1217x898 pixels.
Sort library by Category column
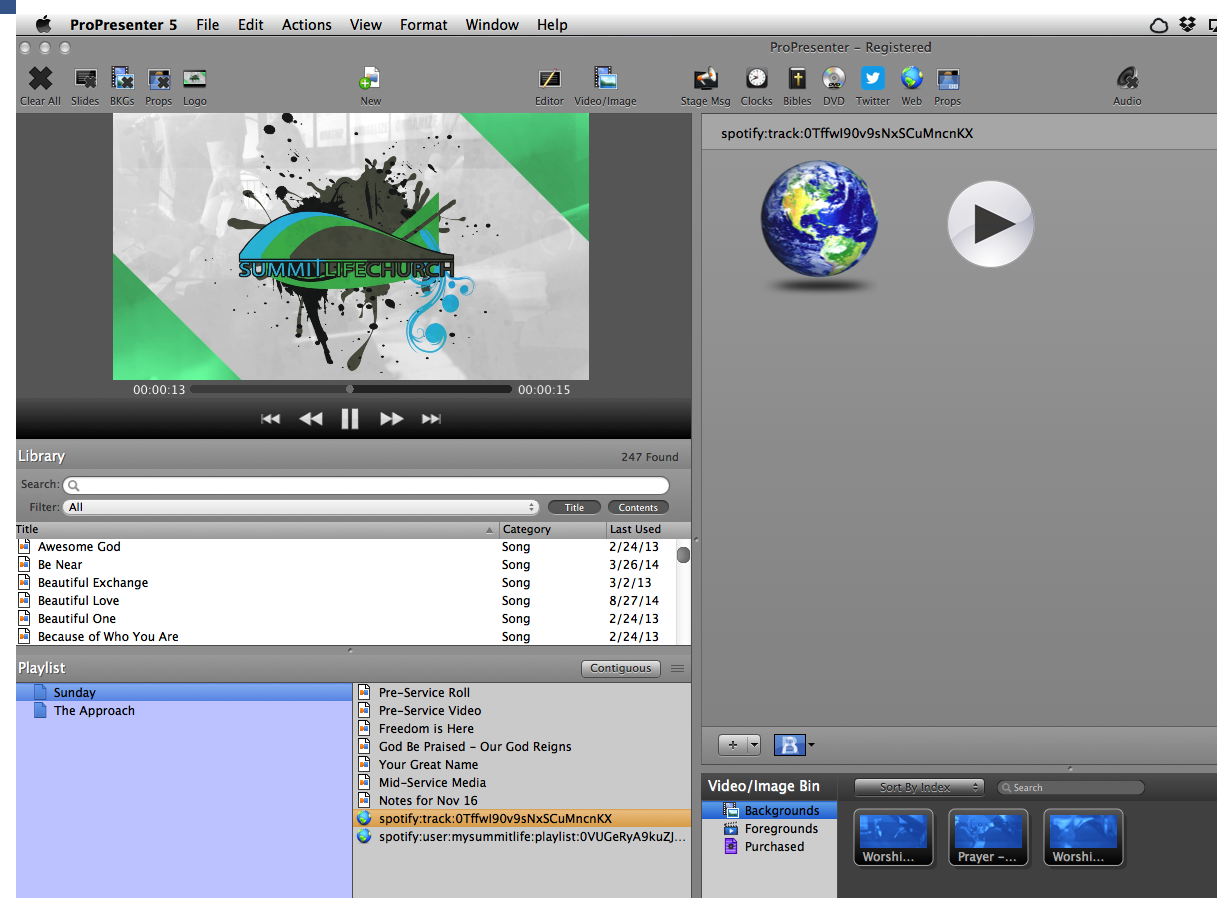[x=552, y=529]
